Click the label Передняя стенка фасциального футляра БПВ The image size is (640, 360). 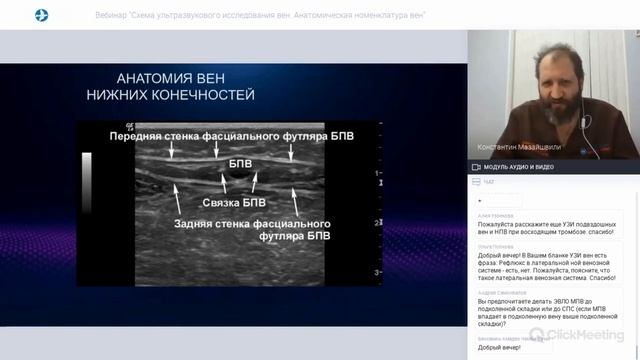(231, 136)
